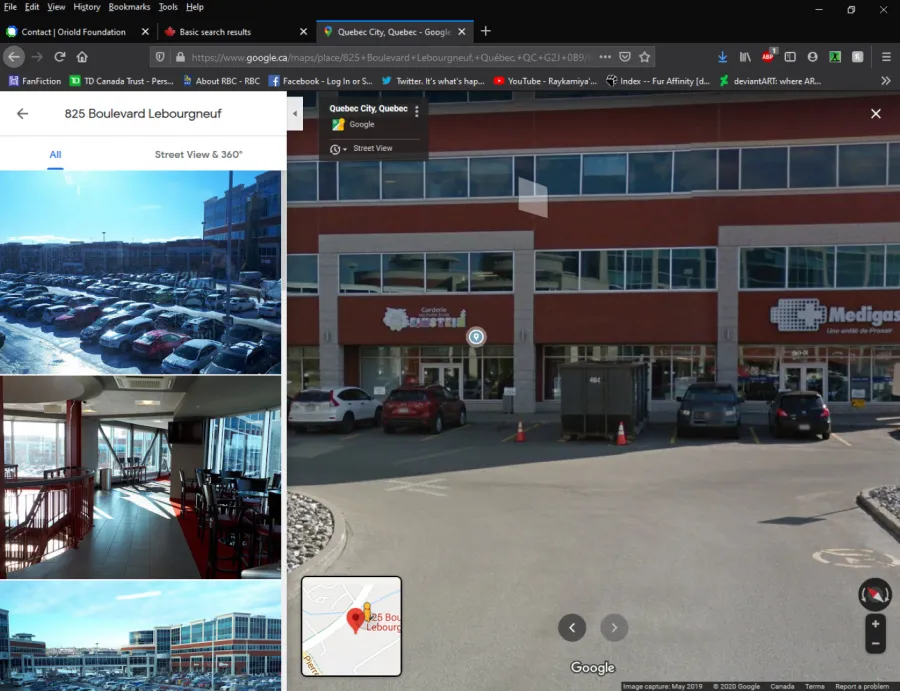Image resolution: width=900 pixels, height=691 pixels.
Task: Click the Terms link at bottom
Action: (814, 686)
